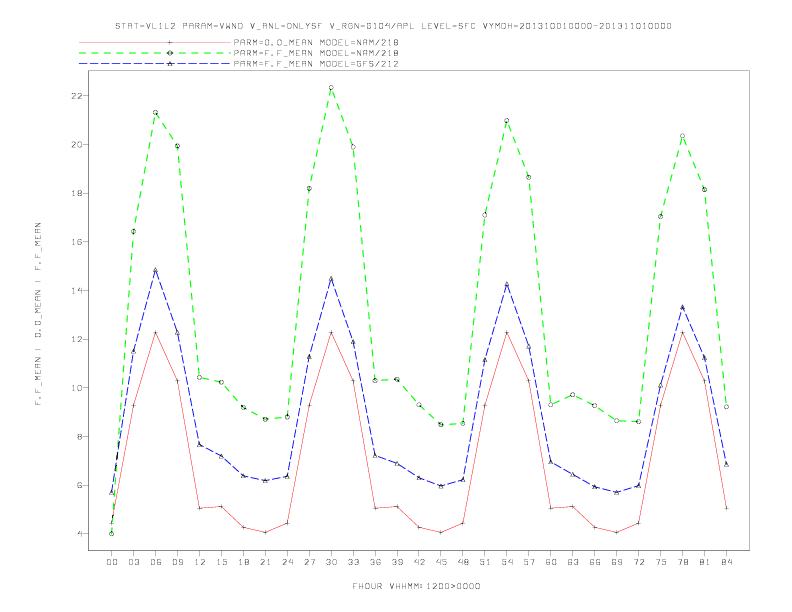Click x-axis tick label 48
The image size is (792, 612).
463,562
